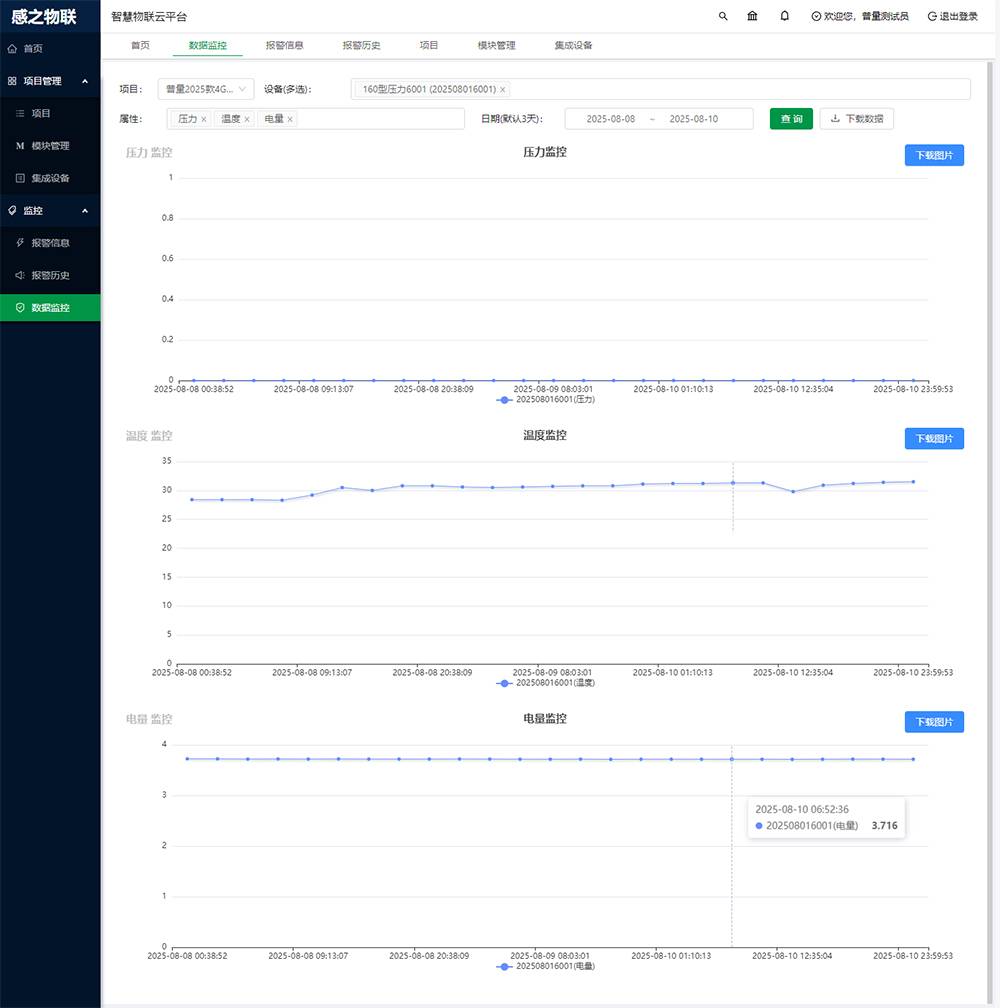Open the notification bell icon
Viewport: 1000px width, 1008px height.
[x=784, y=16]
